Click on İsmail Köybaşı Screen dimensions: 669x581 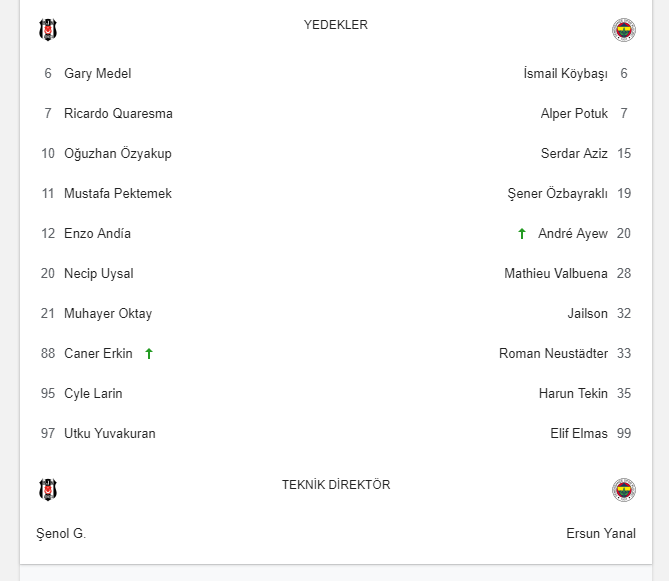(x=565, y=73)
